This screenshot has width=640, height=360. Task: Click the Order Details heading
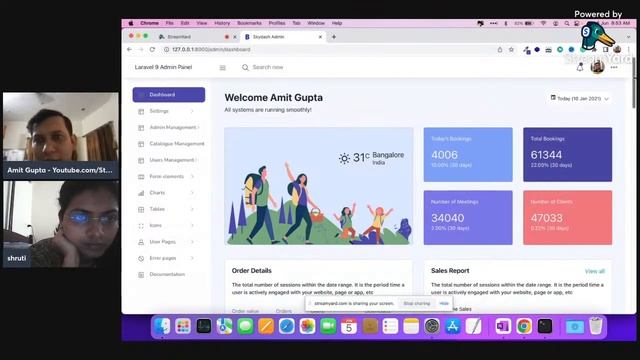pyautogui.click(x=251, y=271)
